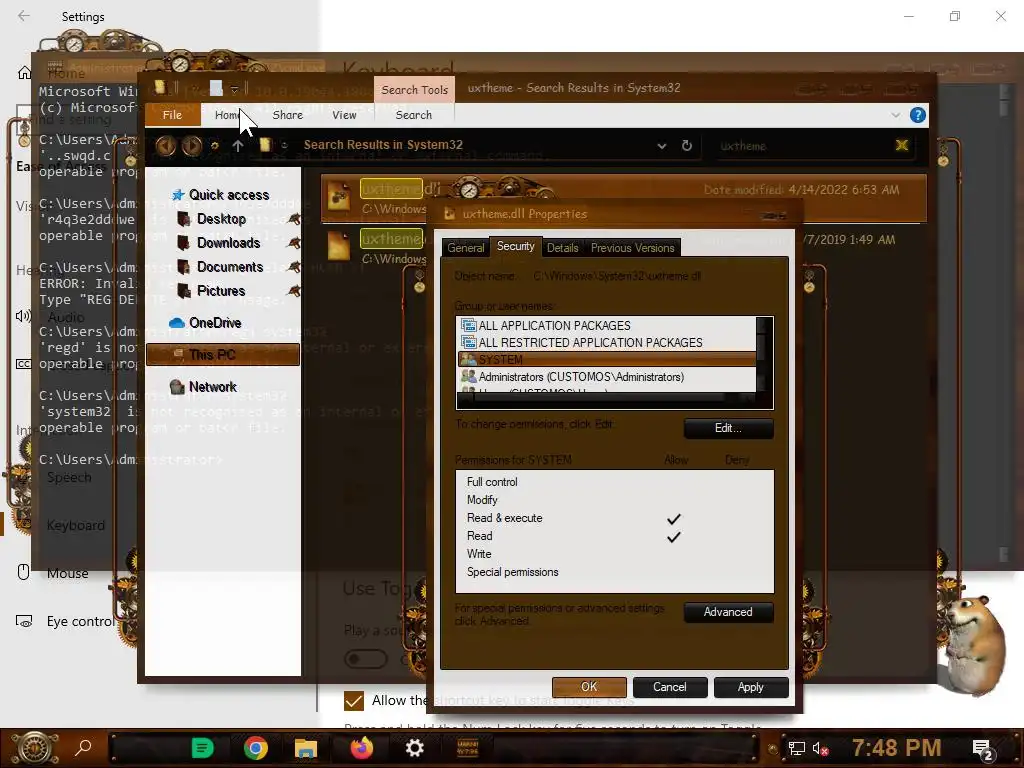
Task: Open Quick Access Toolbar customize dropdown
Action: pos(234,89)
